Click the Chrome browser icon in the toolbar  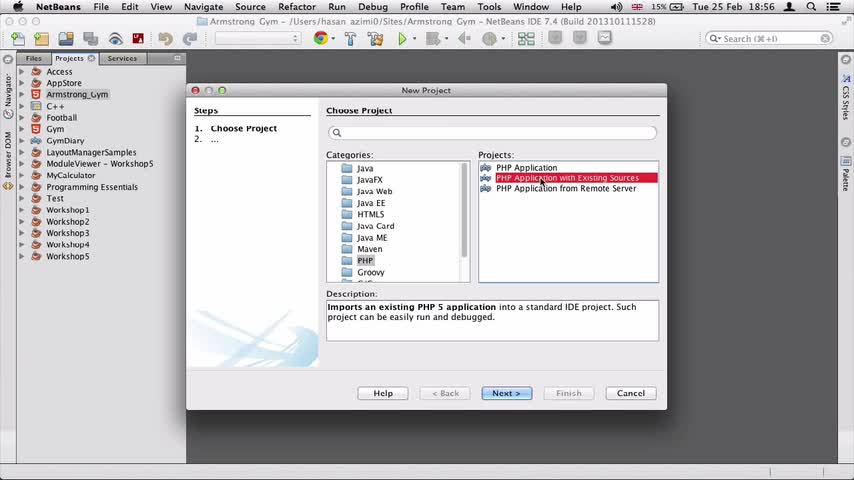321,38
